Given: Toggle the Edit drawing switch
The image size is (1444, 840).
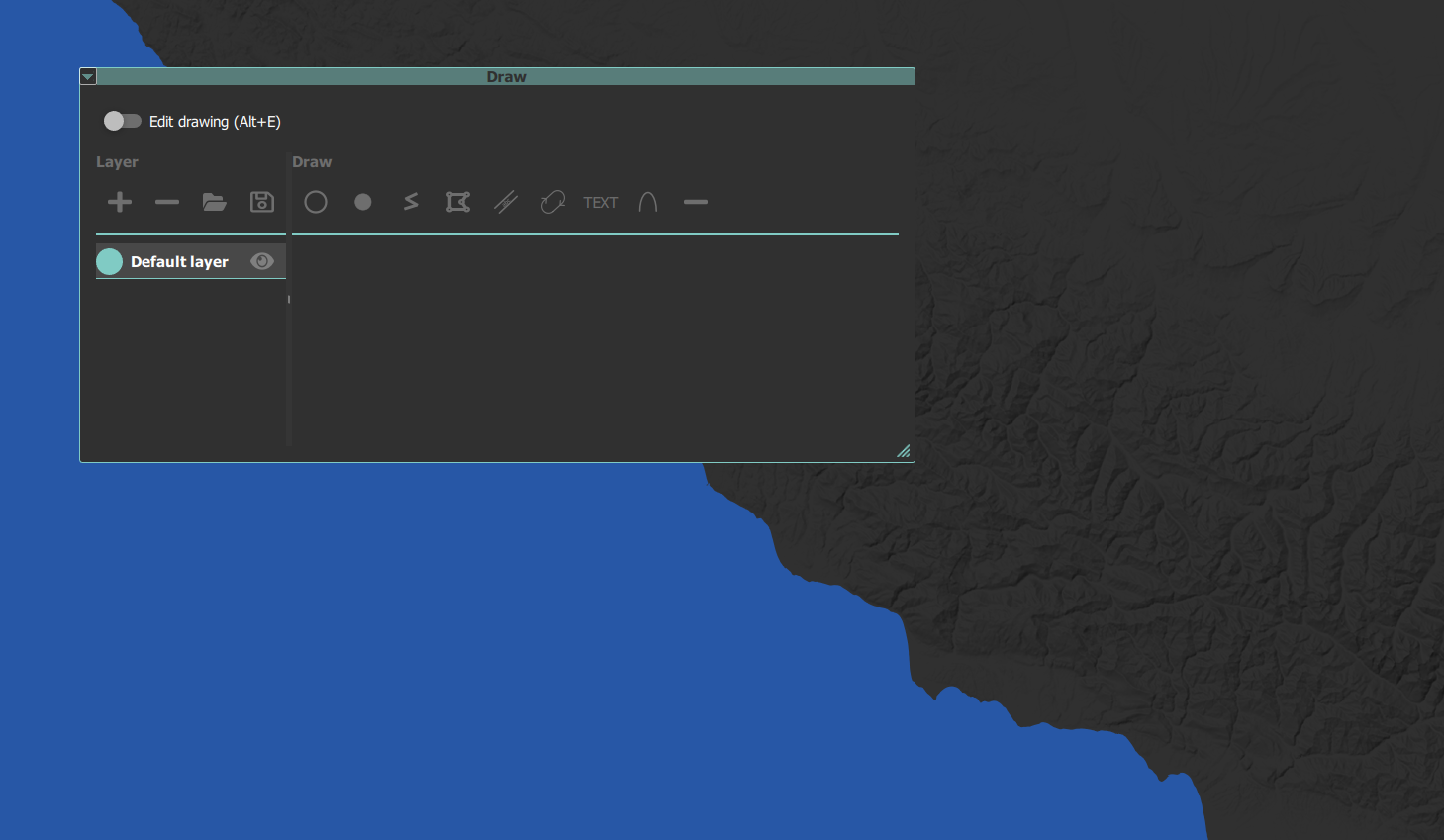Looking at the screenshot, I should click(x=123, y=121).
